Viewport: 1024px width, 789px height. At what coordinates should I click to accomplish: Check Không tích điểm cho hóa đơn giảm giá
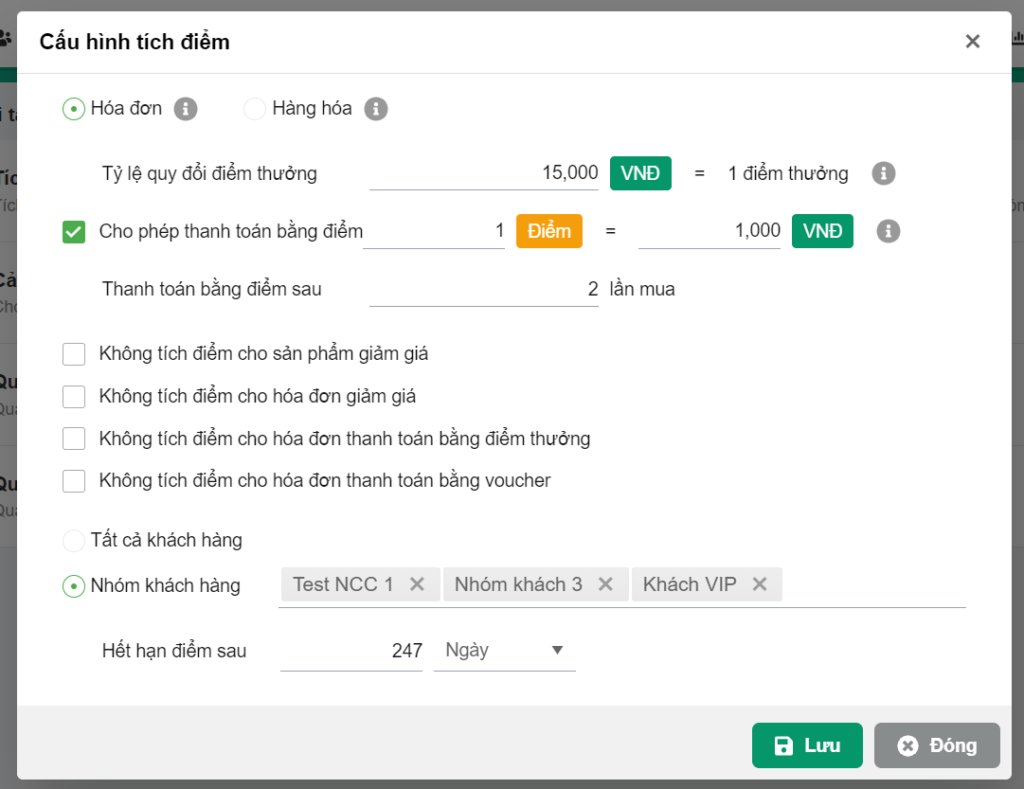[74, 397]
